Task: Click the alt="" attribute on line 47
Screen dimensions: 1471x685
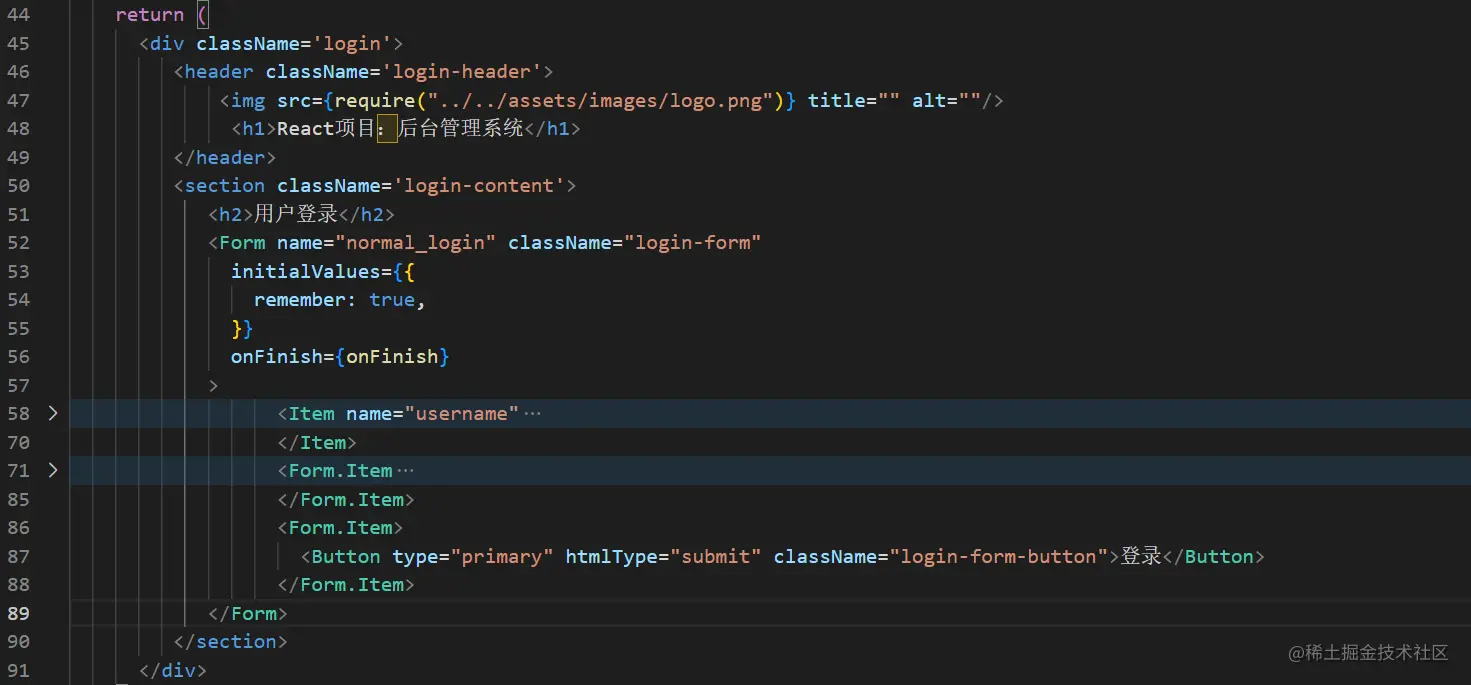Action: (947, 100)
